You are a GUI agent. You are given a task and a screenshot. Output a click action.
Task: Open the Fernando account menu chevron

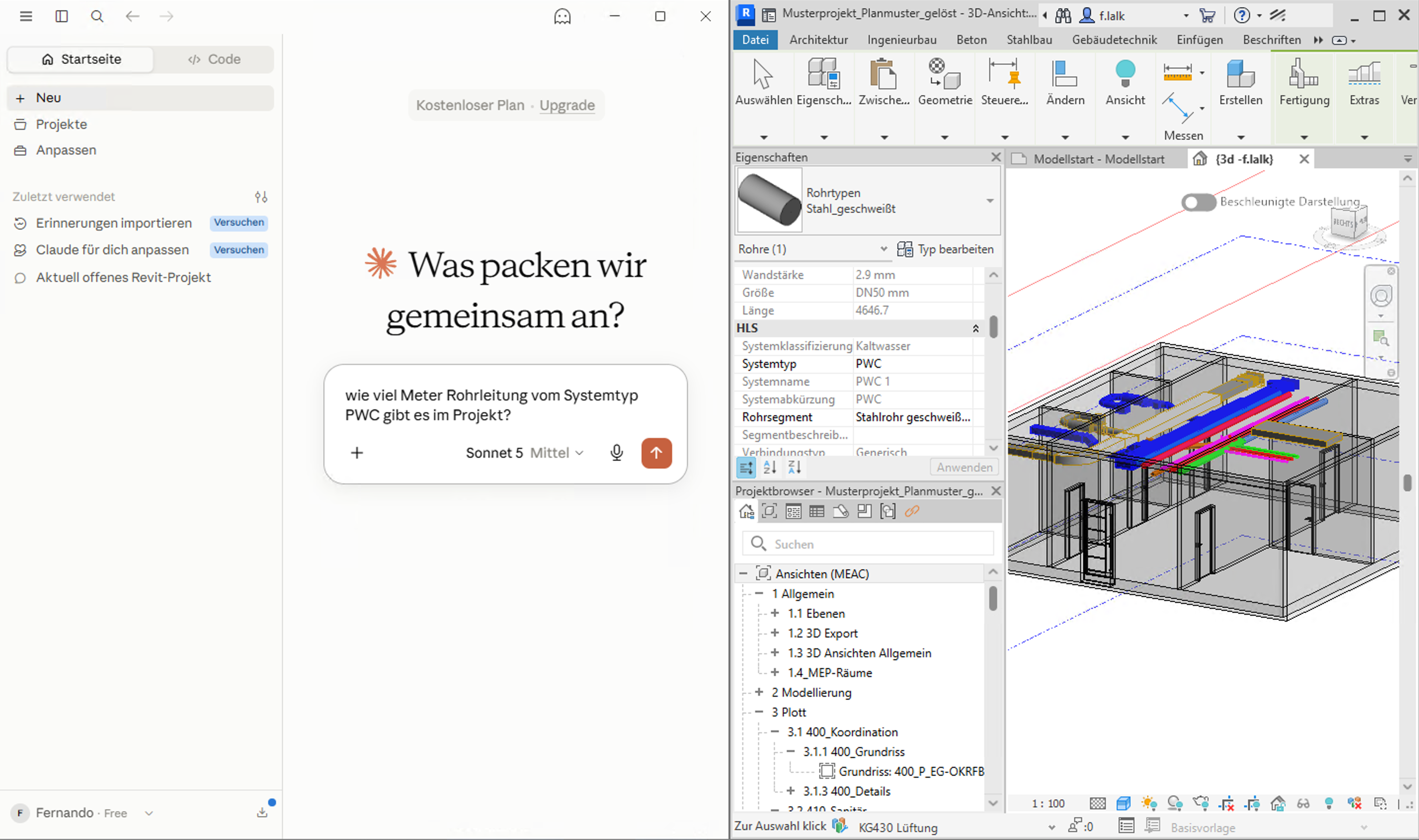pos(149,813)
